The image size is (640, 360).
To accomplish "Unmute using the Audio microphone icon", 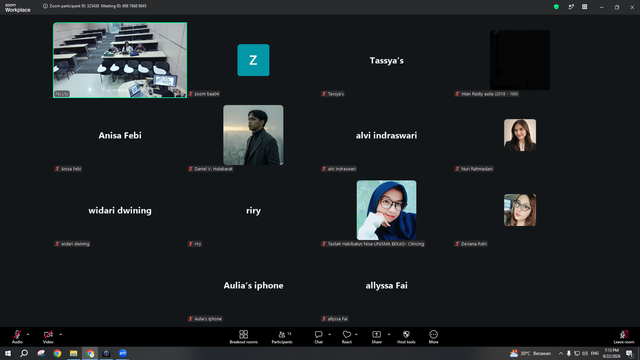I will click(17, 334).
